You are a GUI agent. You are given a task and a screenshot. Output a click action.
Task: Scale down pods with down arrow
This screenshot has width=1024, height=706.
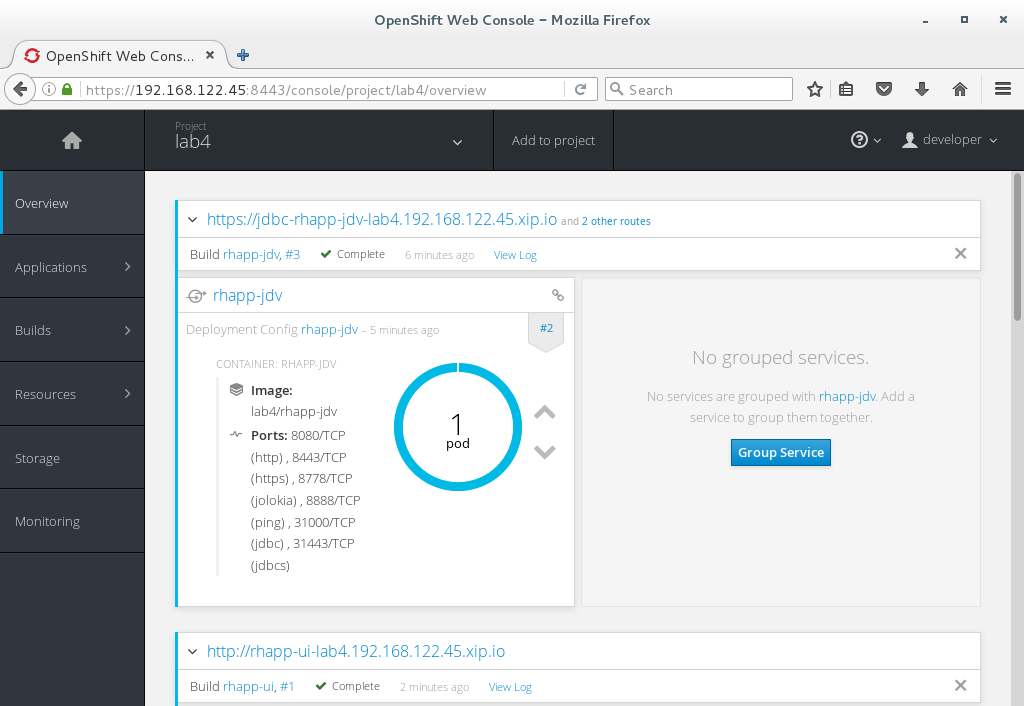pyautogui.click(x=545, y=452)
